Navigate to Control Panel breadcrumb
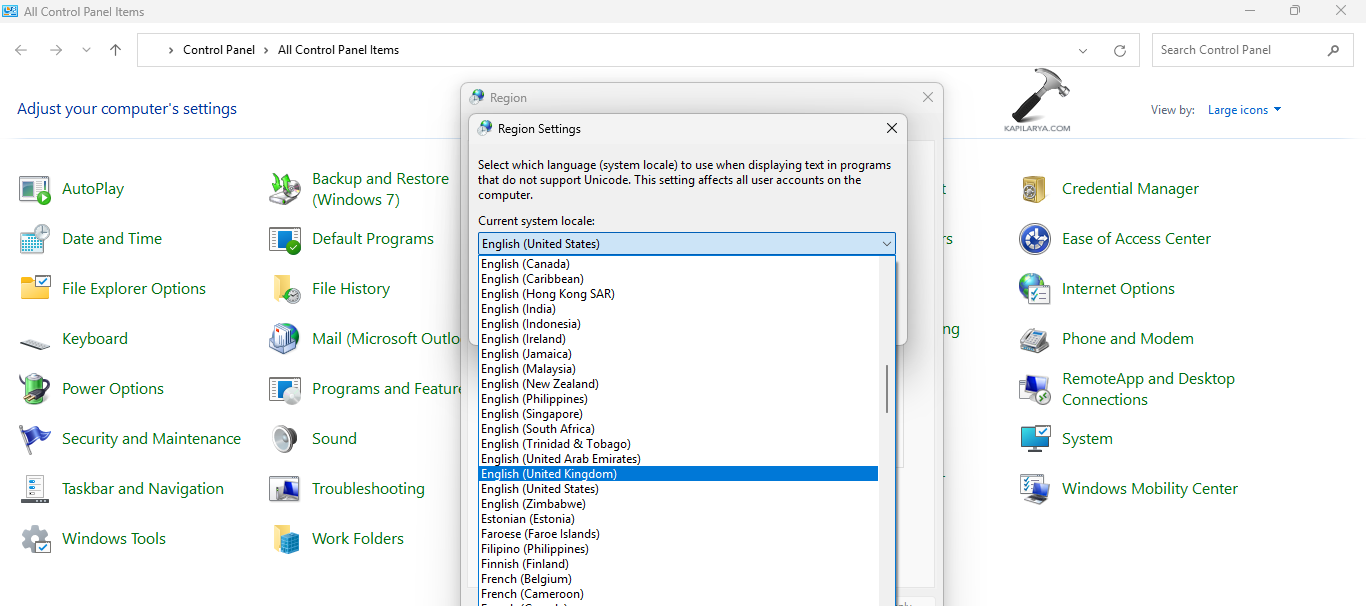The height and width of the screenshot is (606, 1366). (x=218, y=49)
